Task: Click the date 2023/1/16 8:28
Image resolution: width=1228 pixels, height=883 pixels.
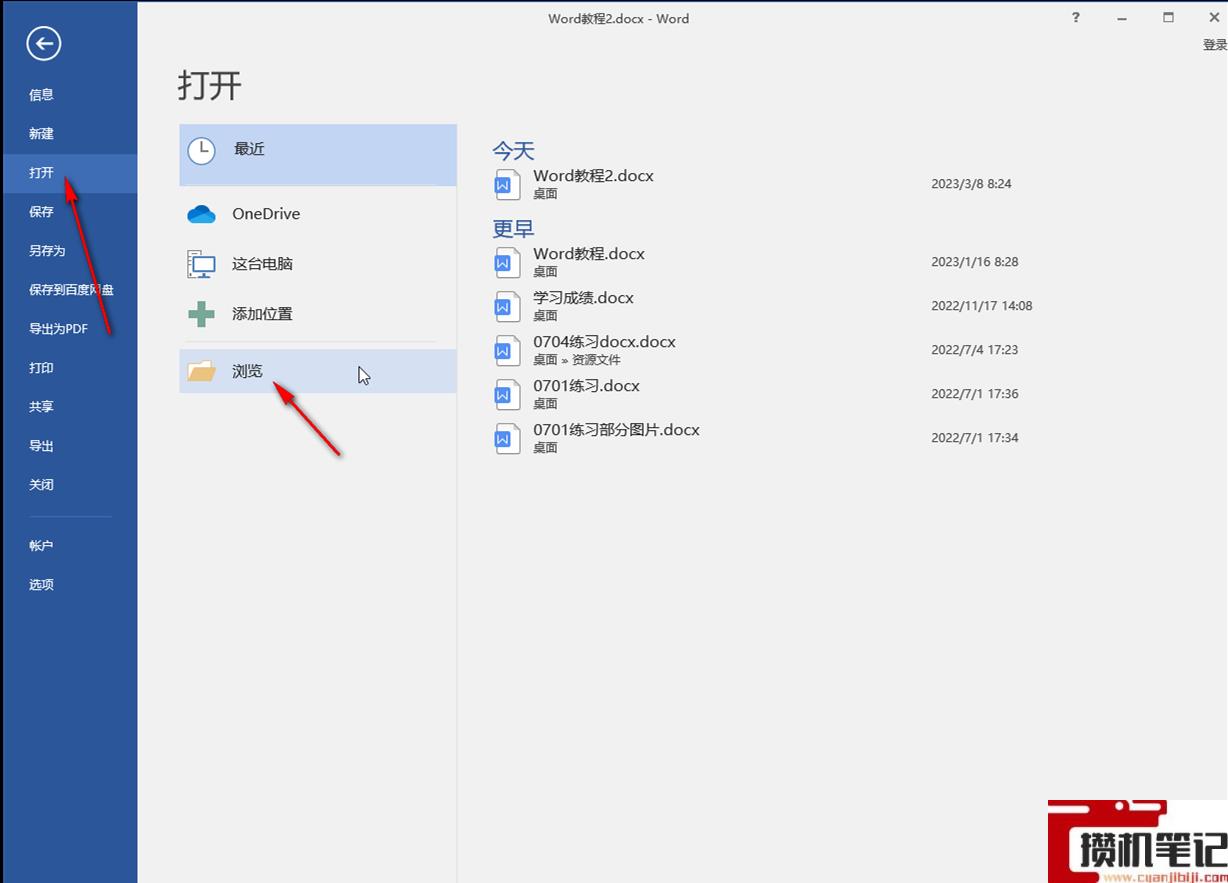Action: 974,262
